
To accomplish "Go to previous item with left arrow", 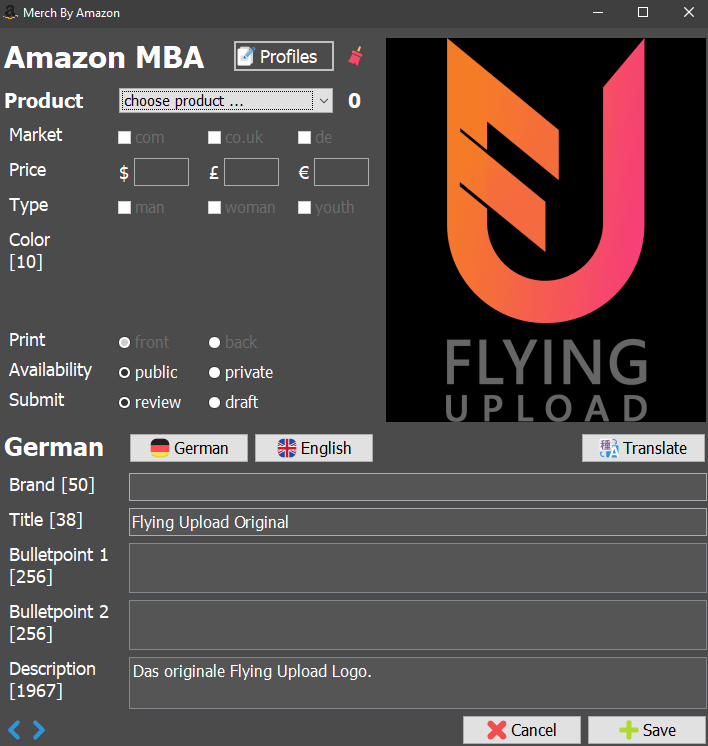I will coord(14,729).
